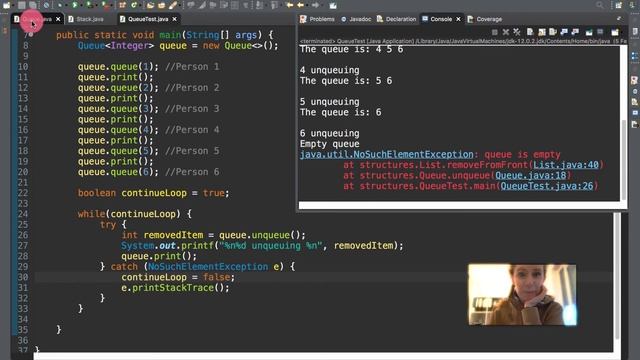Screen dimensions: 640x360
Task: Click the webcam video thumbnail
Action: [x=522, y=295]
